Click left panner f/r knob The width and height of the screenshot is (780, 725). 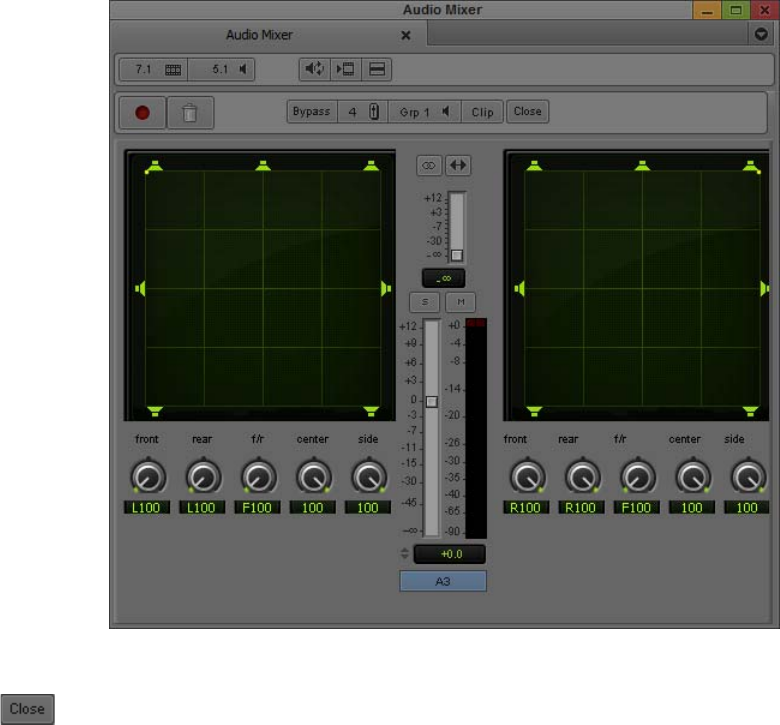[259, 477]
